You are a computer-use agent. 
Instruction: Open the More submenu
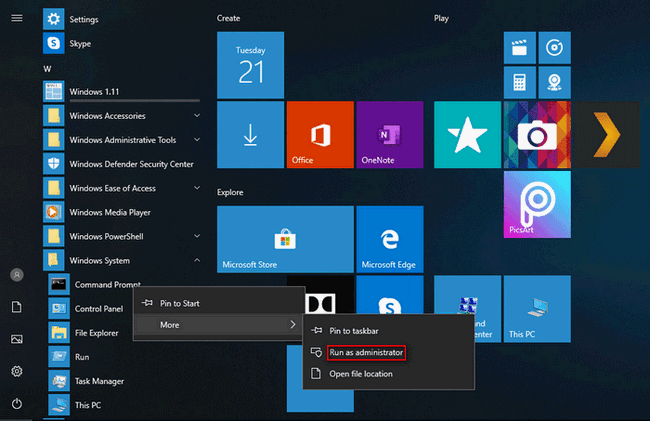point(219,324)
